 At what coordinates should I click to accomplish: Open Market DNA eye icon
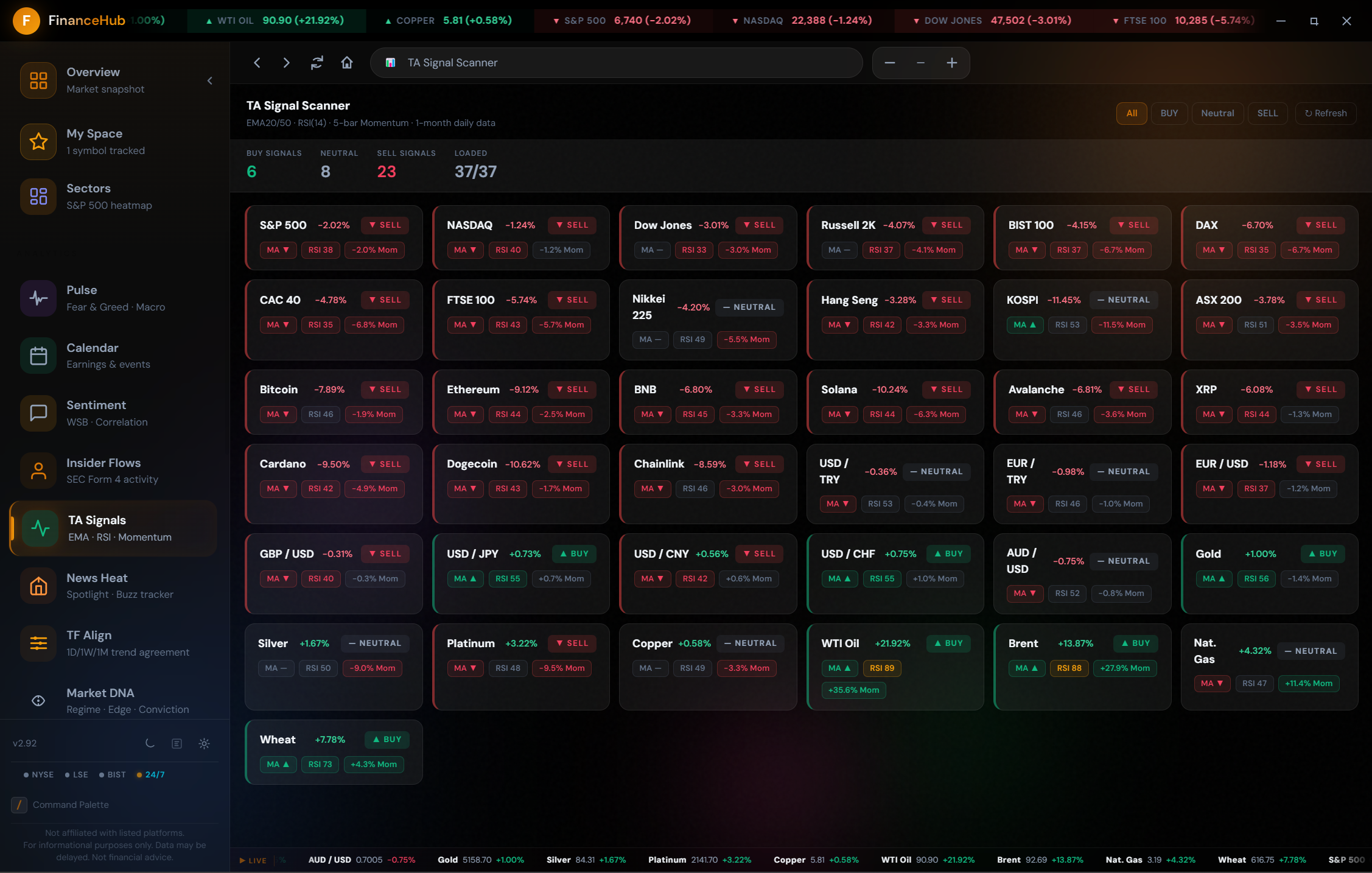pos(38,701)
